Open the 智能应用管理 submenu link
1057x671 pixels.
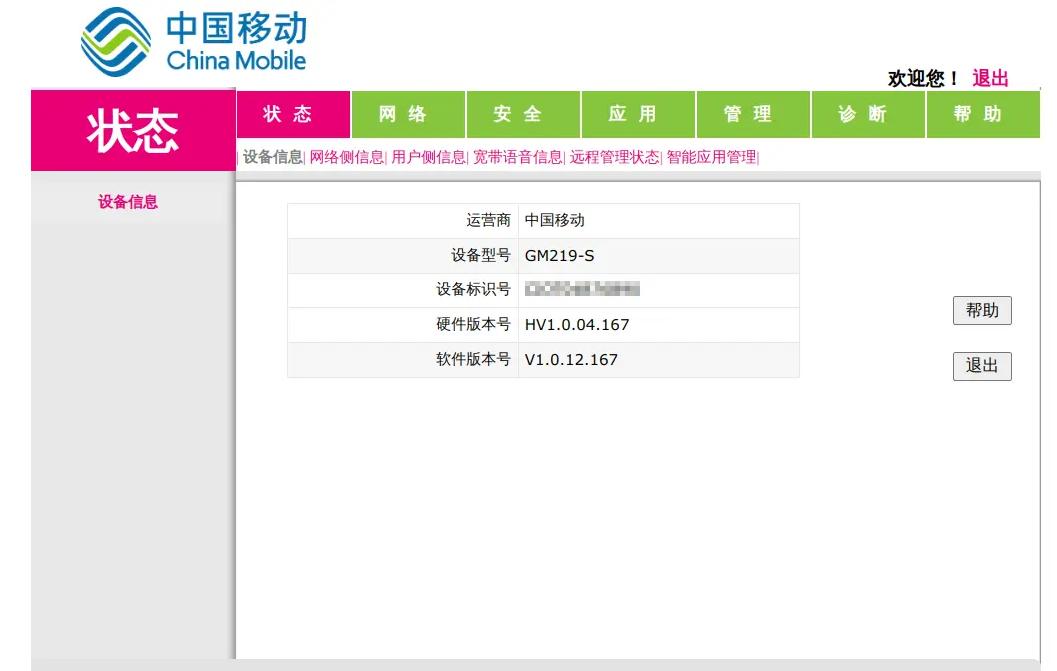pyautogui.click(x=711, y=157)
